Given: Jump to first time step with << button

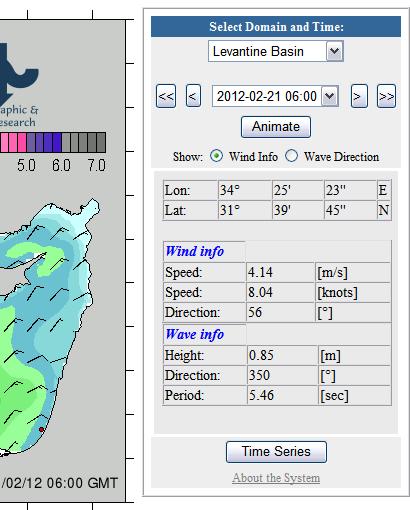Looking at the screenshot, I should pos(166,96).
